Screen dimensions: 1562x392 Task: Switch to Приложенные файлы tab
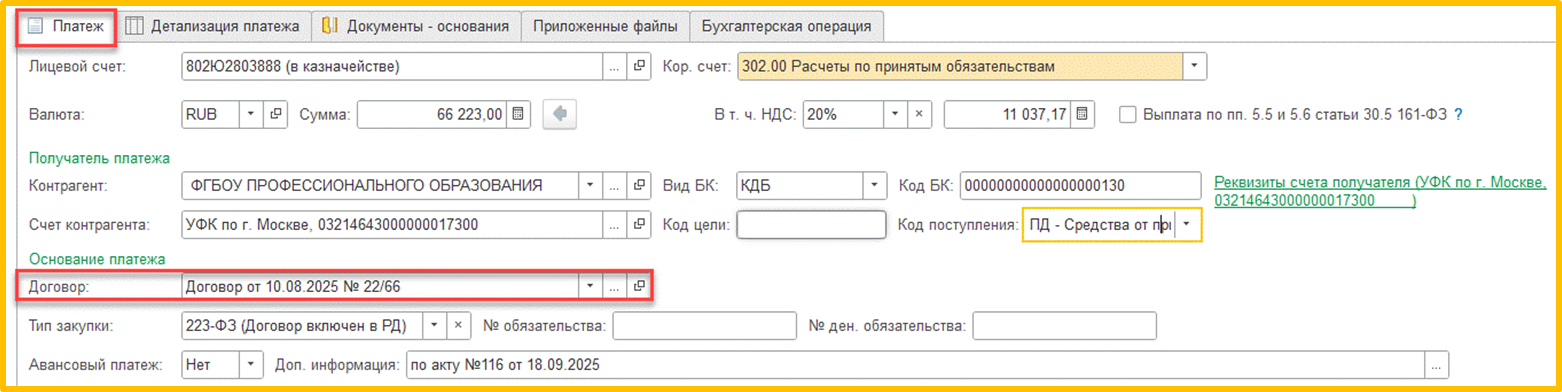click(x=606, y=26)
